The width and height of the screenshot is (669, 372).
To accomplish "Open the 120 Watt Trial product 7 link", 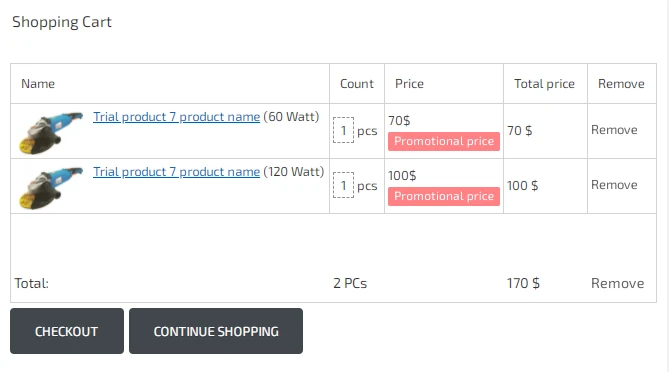I will pos(176,172).
